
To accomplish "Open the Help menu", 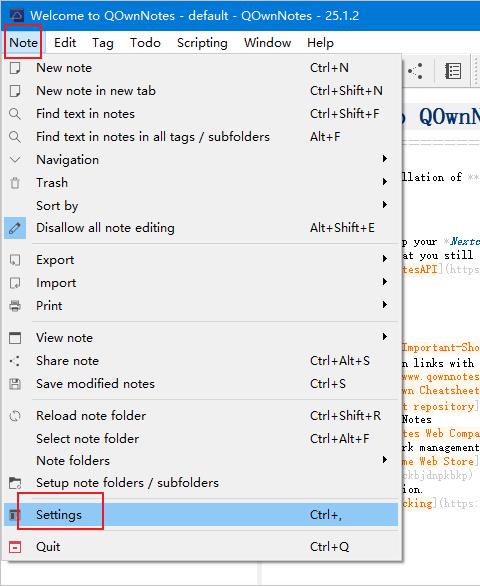I will [x=320, y=43].
